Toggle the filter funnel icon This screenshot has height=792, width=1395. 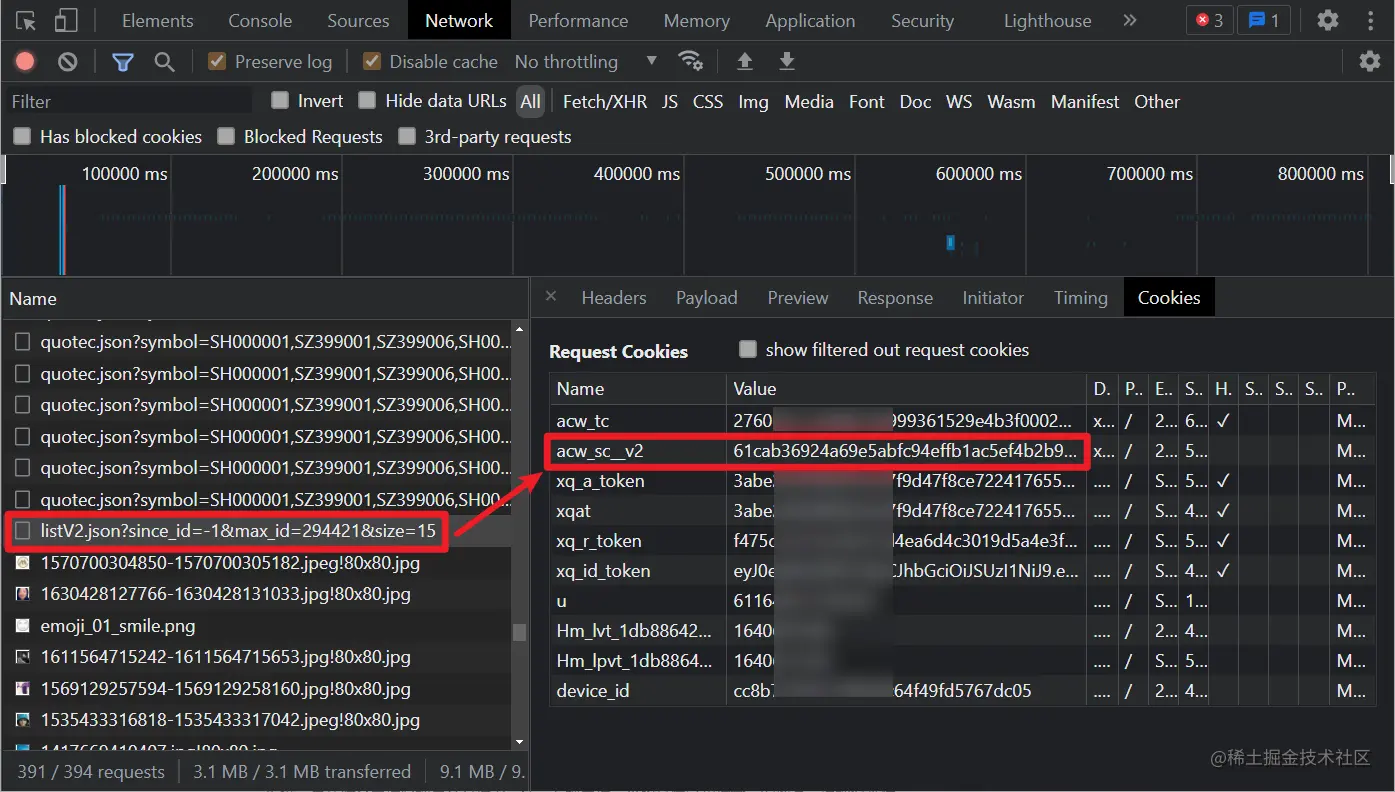tap(123, 62)
